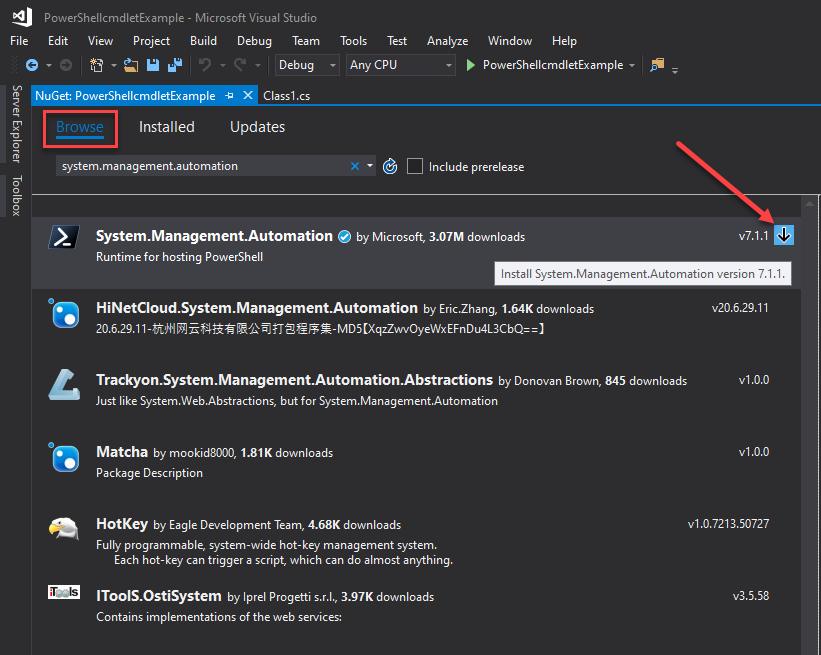Expand the search history dropdown arrow
821x655 pixels.
[370, 166]
